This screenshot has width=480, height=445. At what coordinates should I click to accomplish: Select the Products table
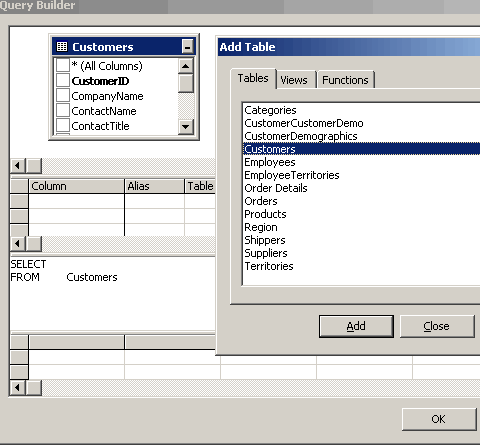coord(265,214)
